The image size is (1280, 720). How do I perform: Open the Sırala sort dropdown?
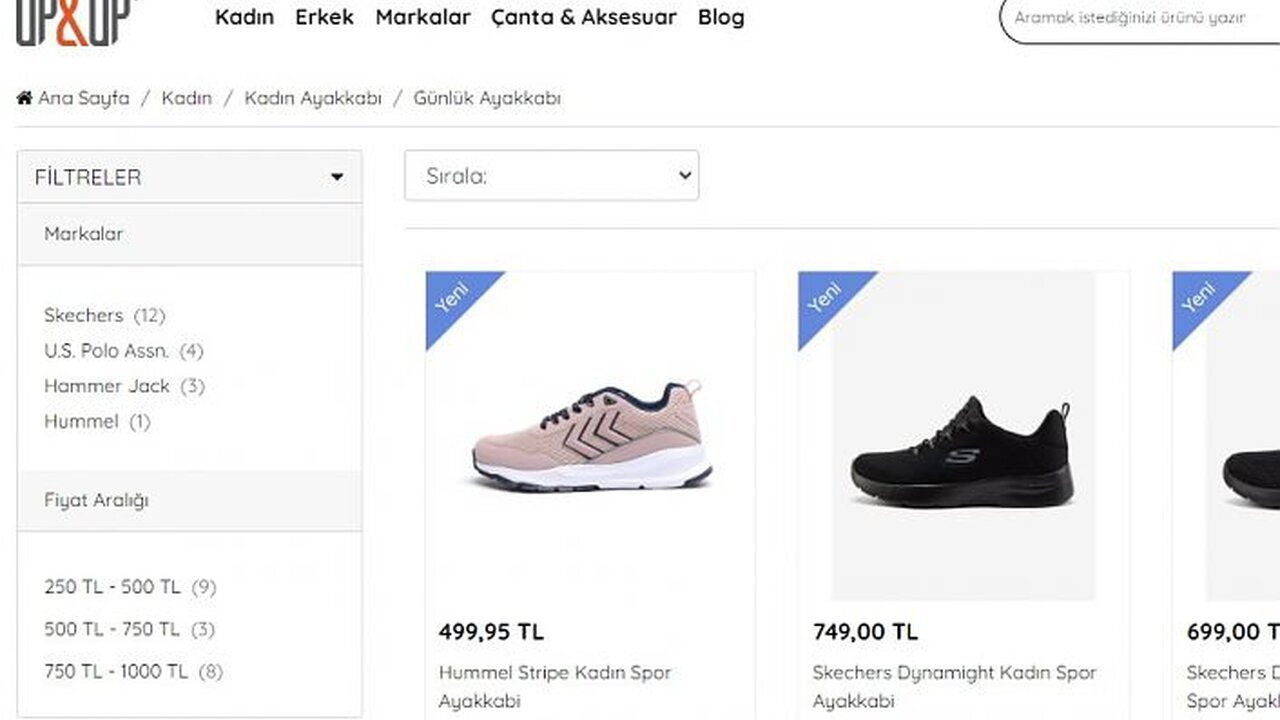(551, 176)
